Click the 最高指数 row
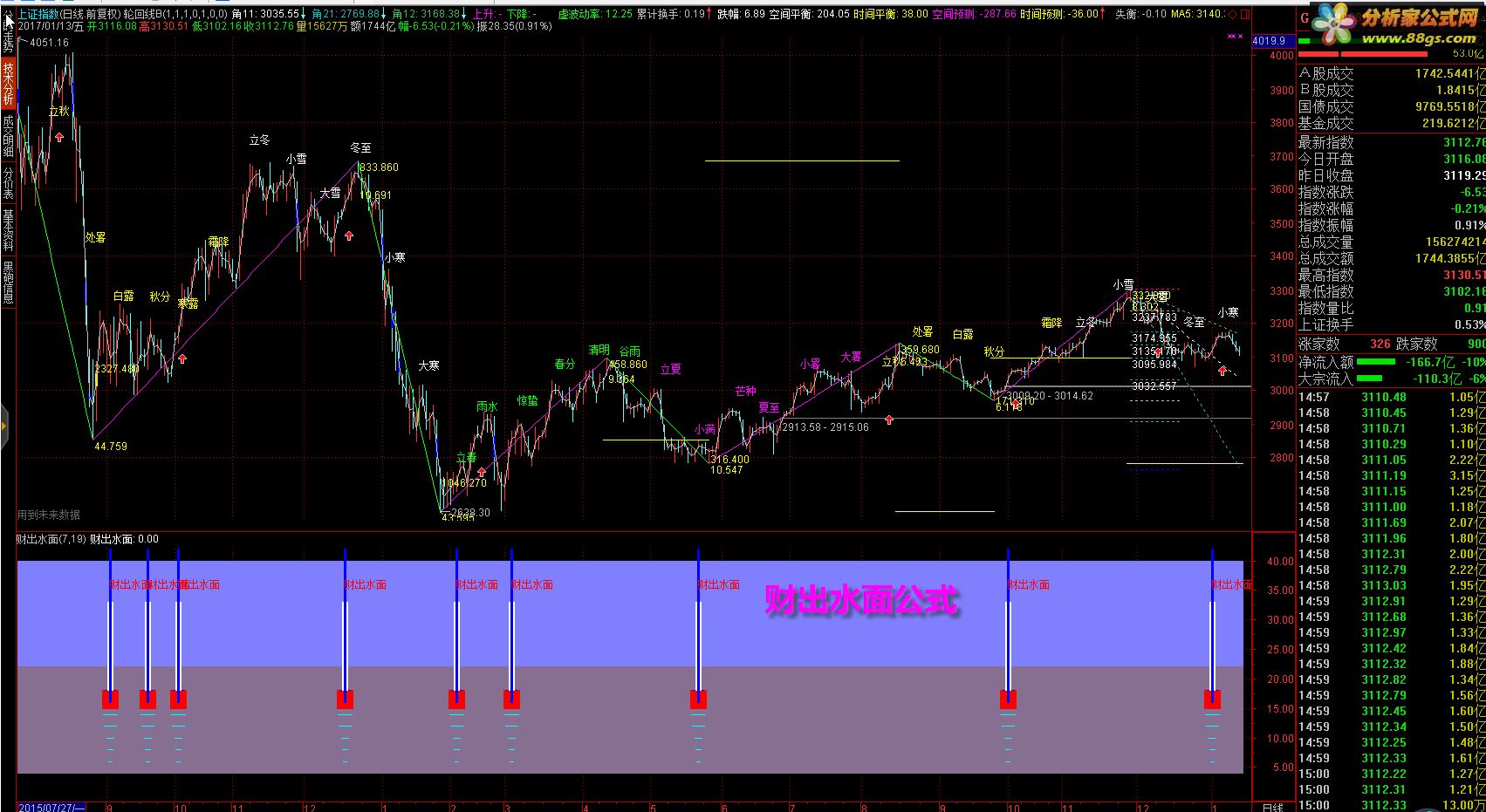 [x=1391, y=275]
